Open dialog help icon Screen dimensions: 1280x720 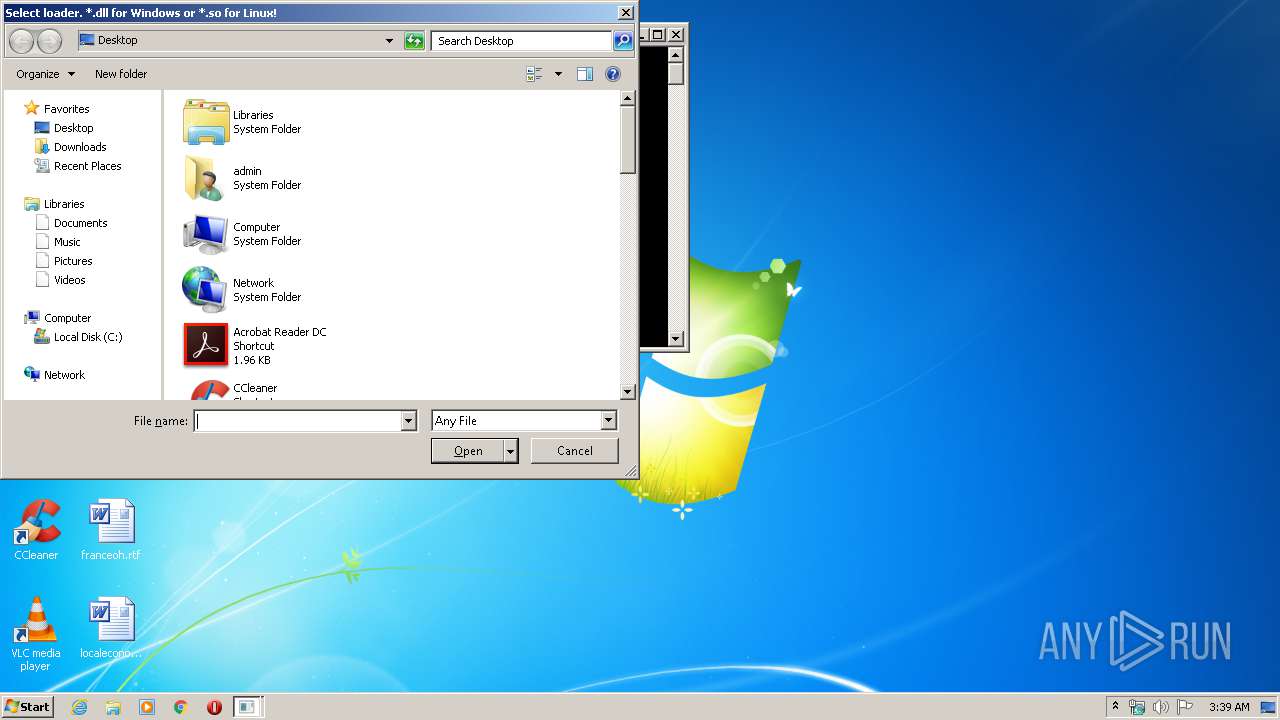pos(613,74)
